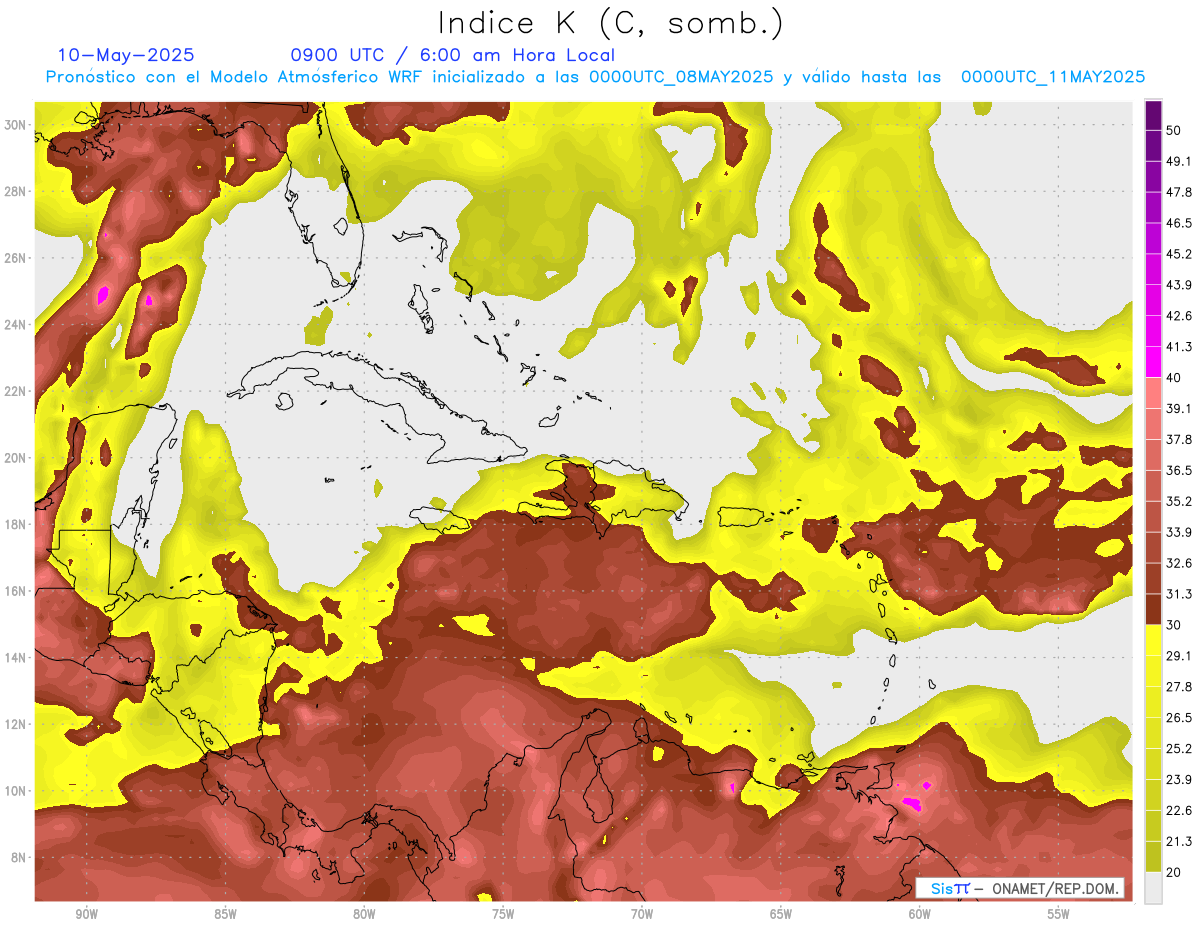Click the colorbar value '25.2'
Screen dimensions: 1200x927
[x=1178, y=749]
